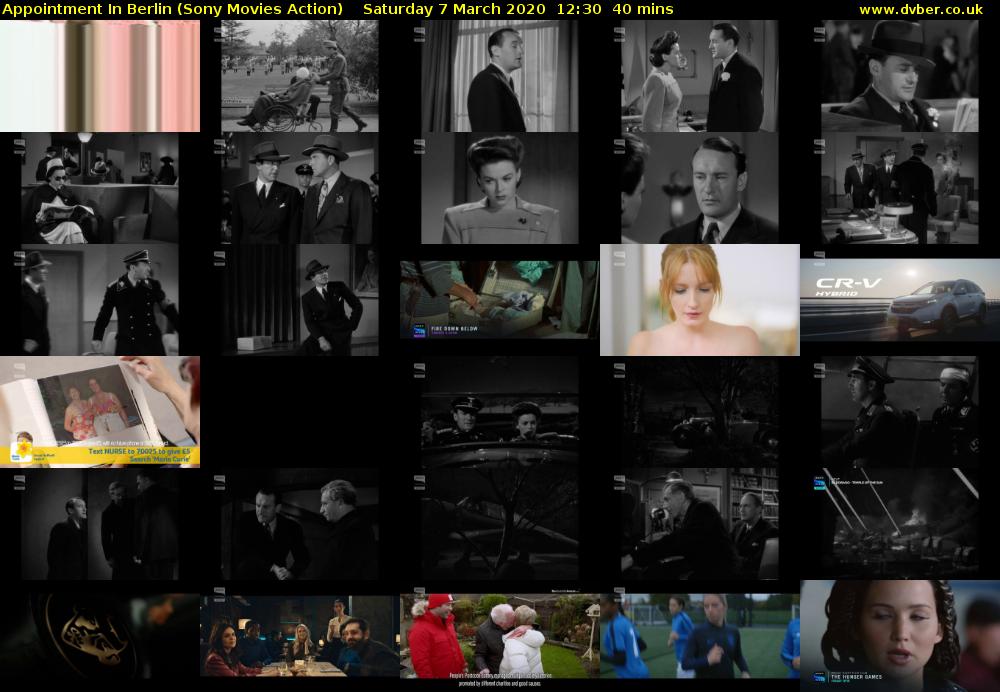Select The Hunger Games promo thumbnail
Screen dimensions: 1000x692
click(x=899, y=636)
